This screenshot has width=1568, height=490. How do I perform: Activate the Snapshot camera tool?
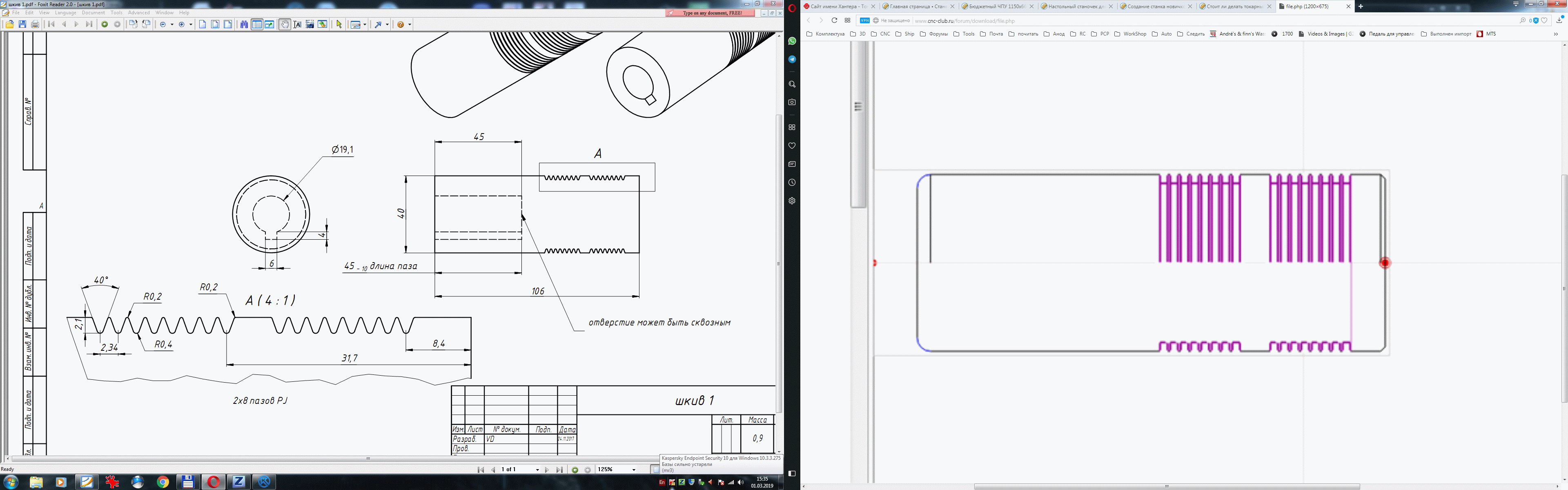click(x=310, y=24)
